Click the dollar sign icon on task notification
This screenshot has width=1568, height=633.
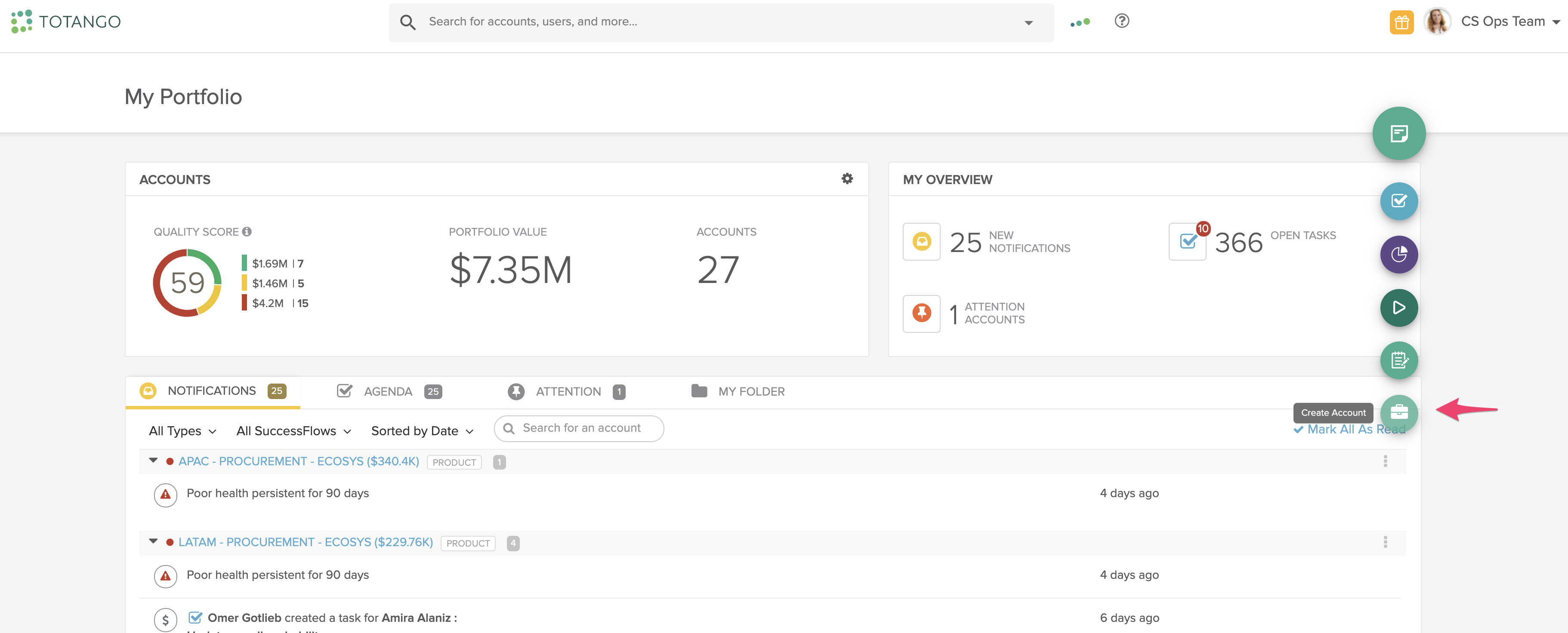point(166,620)
